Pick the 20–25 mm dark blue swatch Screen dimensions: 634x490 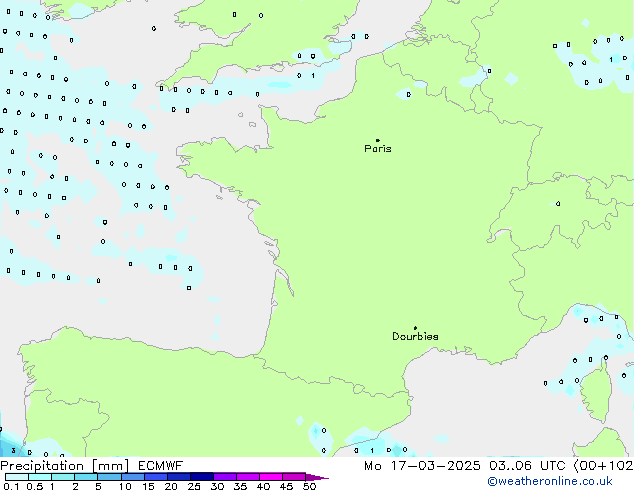point(179,477)
